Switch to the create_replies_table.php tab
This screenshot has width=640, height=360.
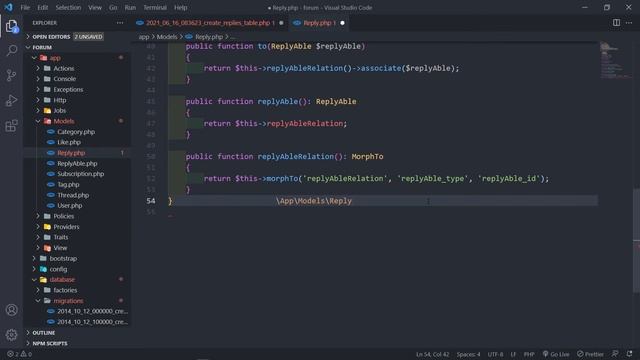(210, 23)
